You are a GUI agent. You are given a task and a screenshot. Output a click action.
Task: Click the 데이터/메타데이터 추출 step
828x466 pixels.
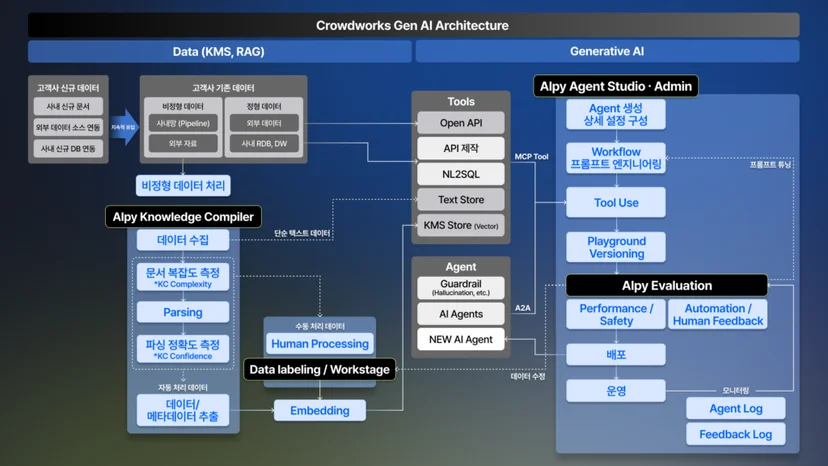pyautogui.click(x=183, y=410)
